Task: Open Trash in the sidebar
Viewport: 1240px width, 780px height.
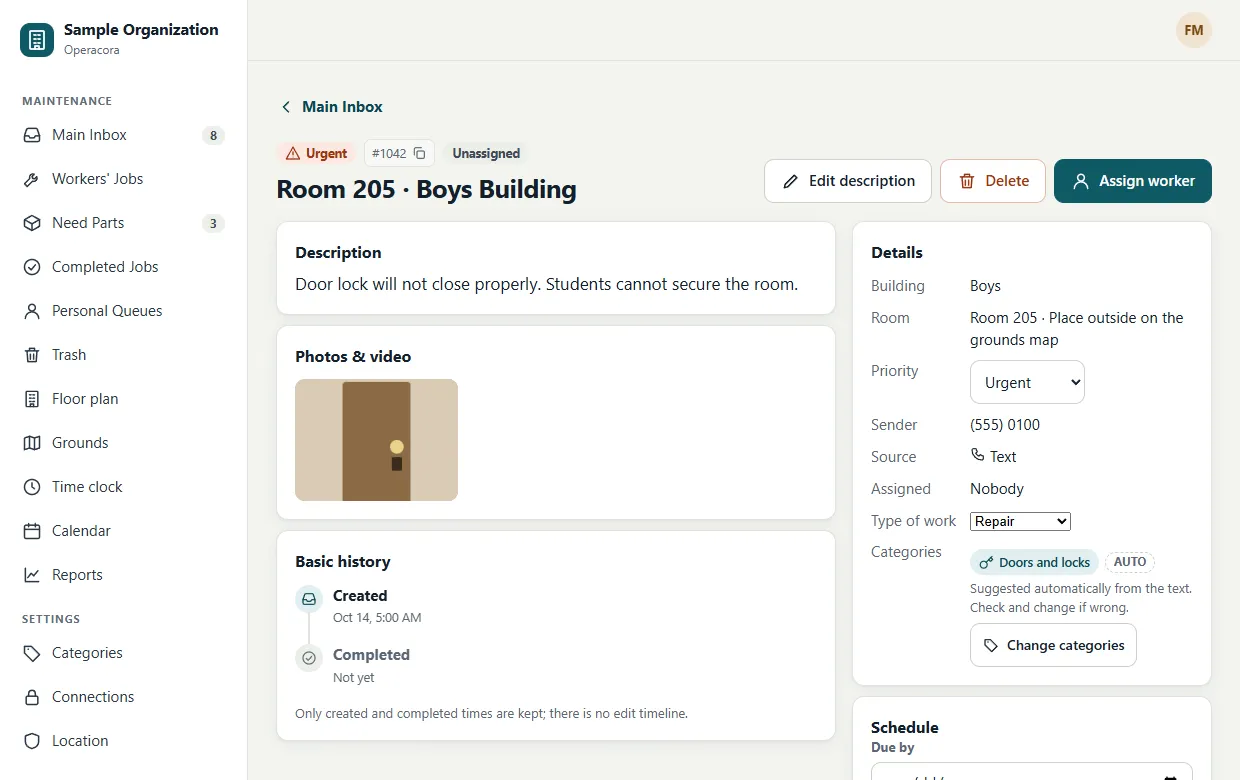Action: click(x=124, y=355)
